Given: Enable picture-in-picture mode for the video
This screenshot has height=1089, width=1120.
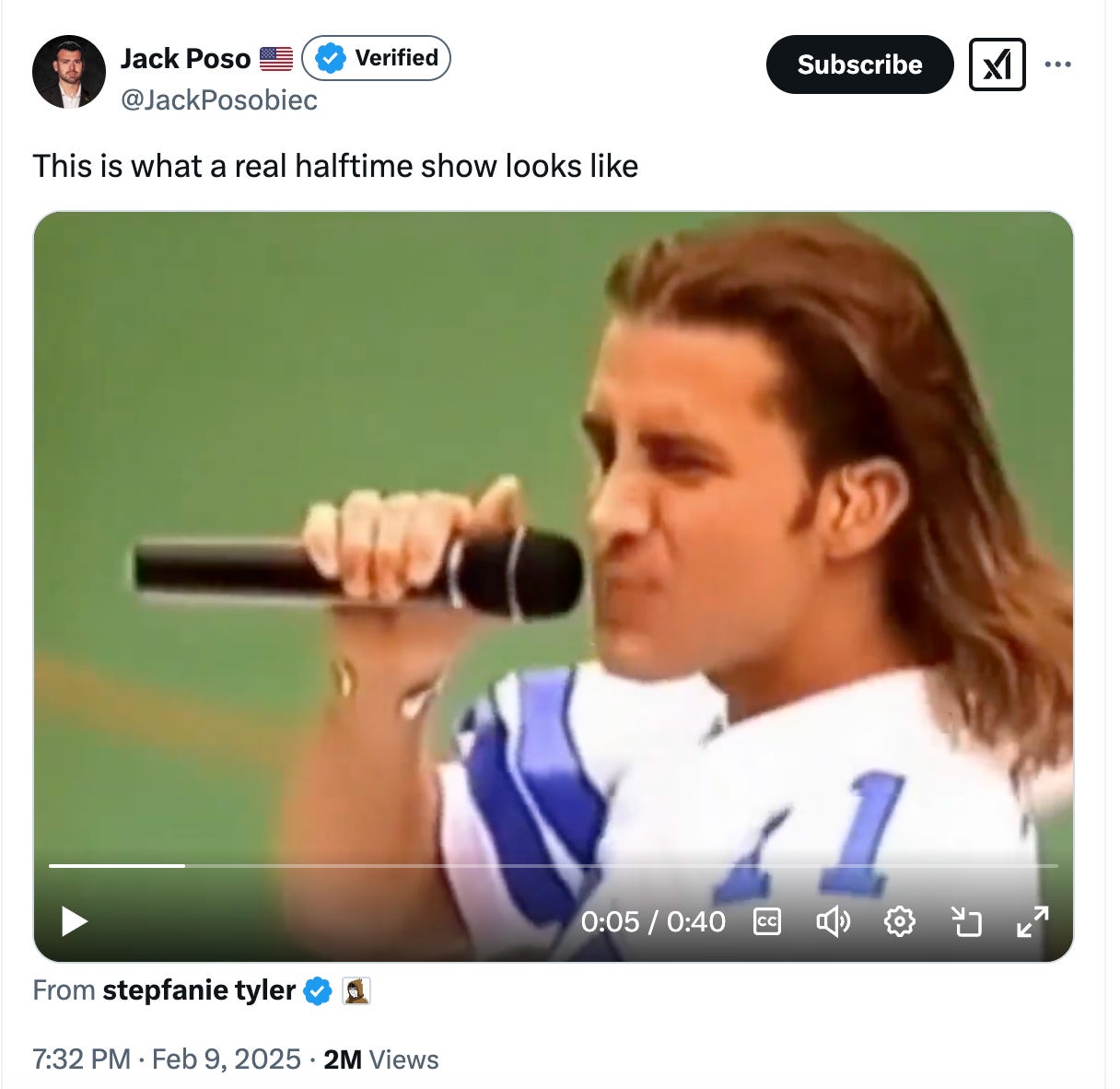Looking at the screenshot, I should pyautogui.click(x=966, y=921).
